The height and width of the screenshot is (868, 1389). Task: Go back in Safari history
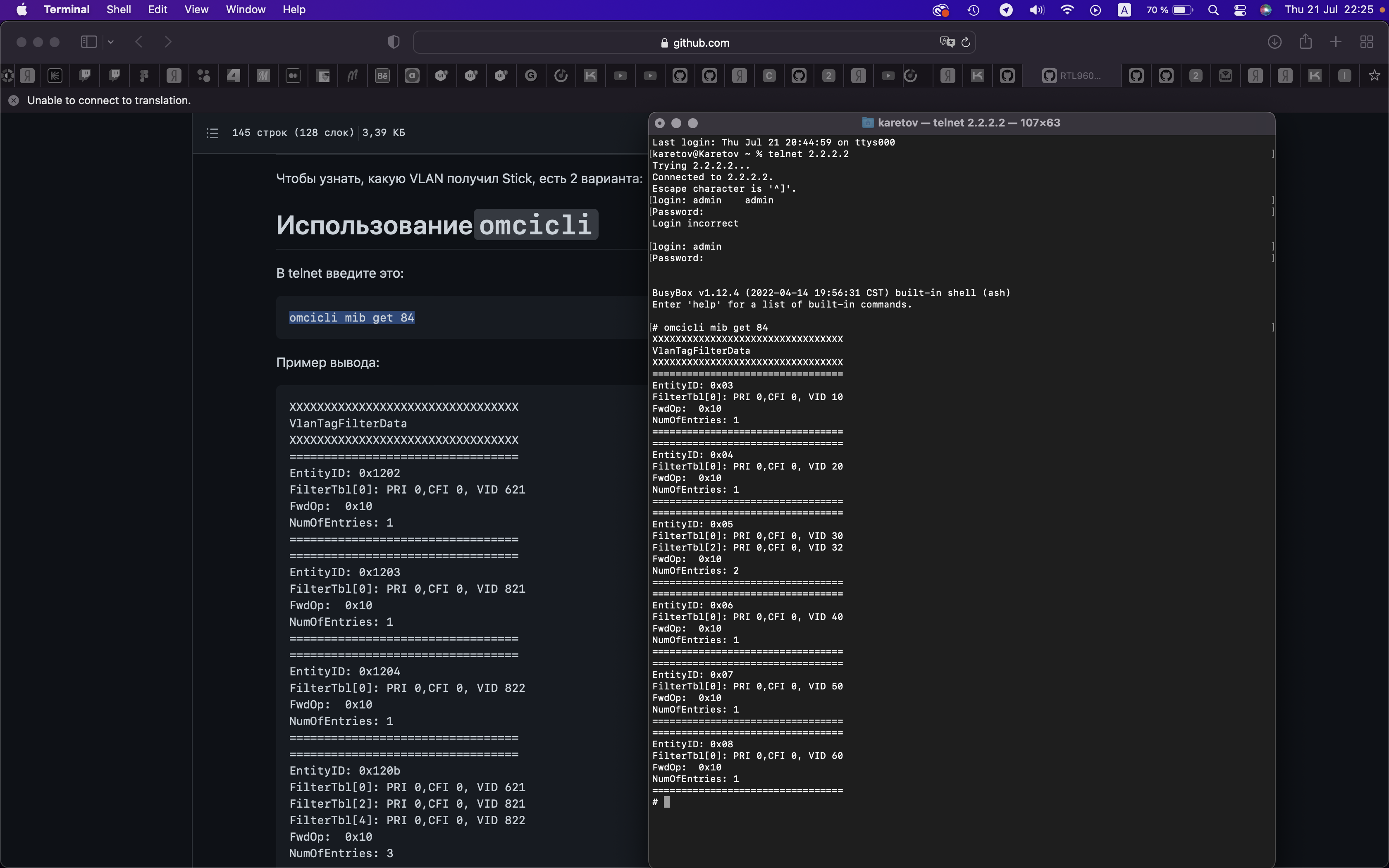click(139, 42)
